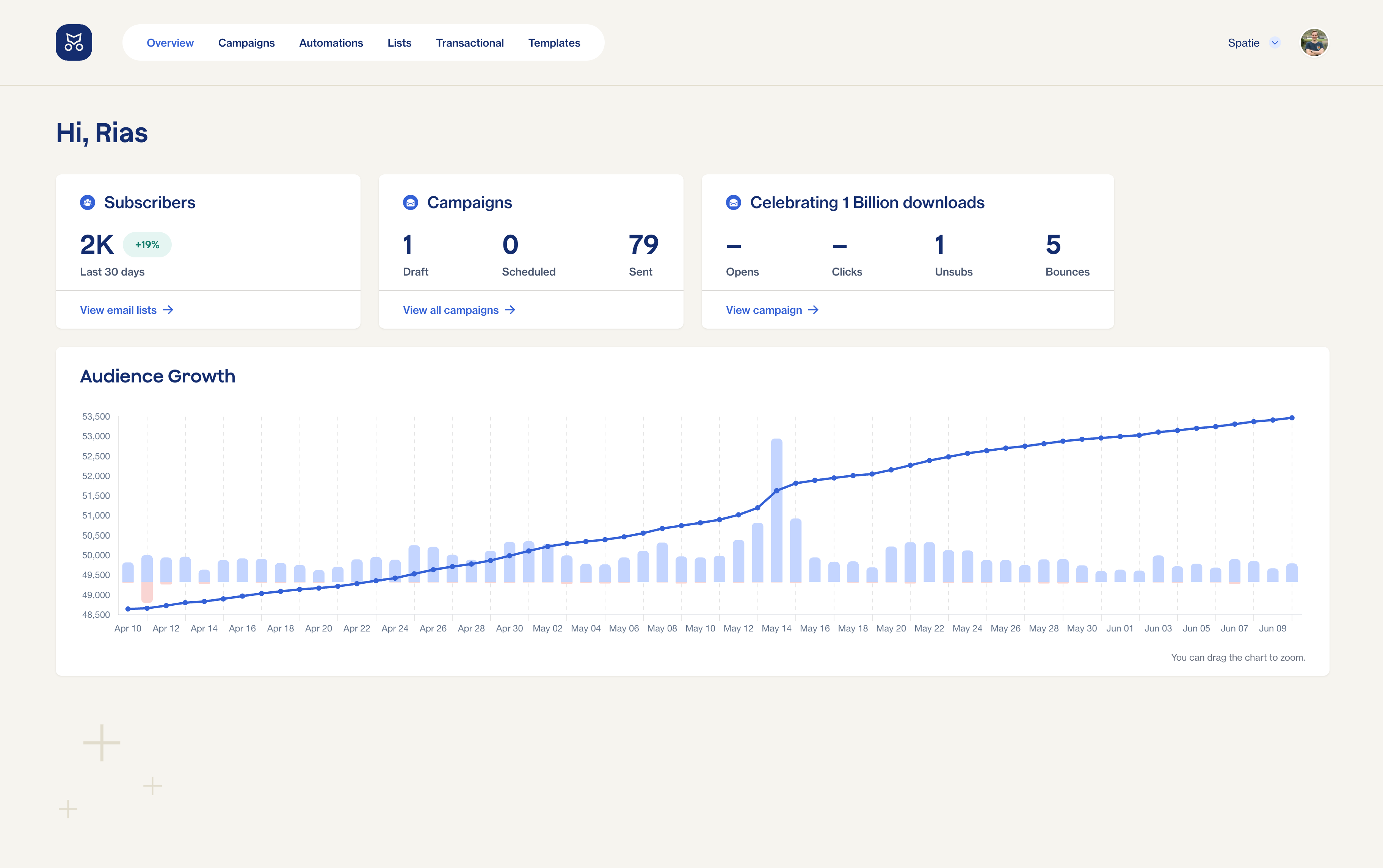This screenshot has height=868, width=1383.
Task: Click the first data point at Apr 10
Action: click(127, 609)
